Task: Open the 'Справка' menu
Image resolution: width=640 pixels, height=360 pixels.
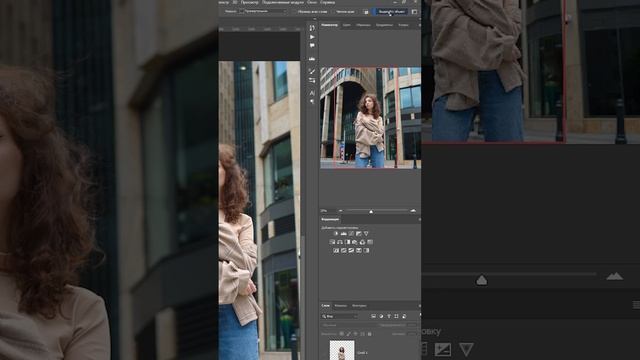Action: [327, 2]
